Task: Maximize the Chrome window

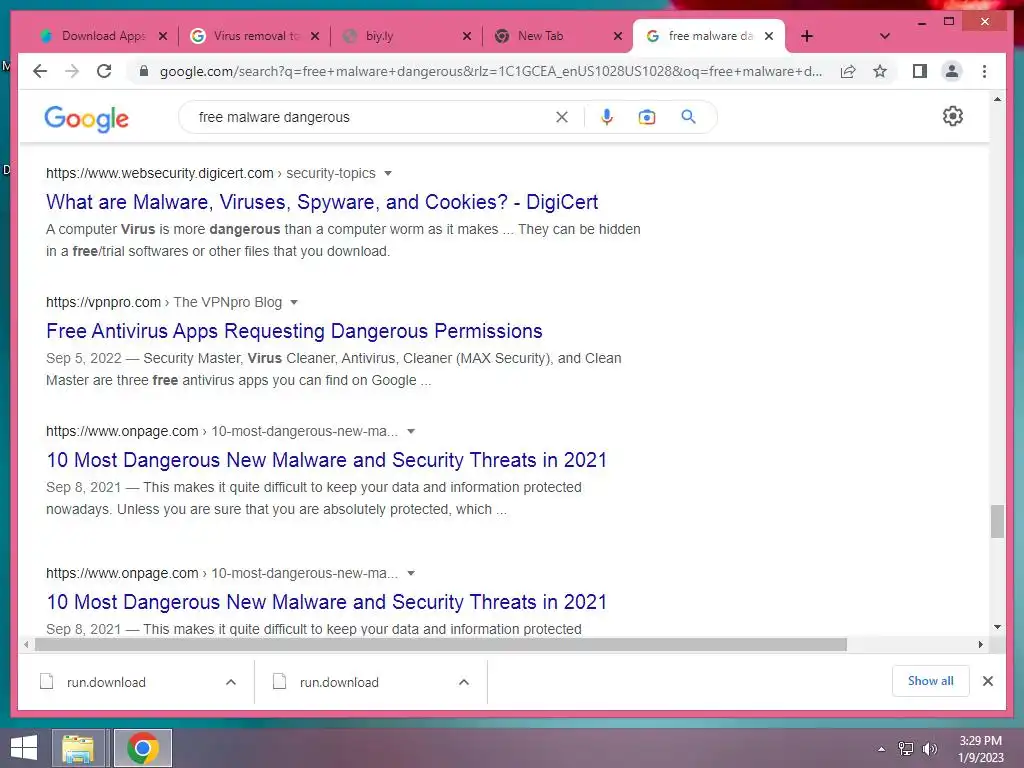Action: (949, 22)
